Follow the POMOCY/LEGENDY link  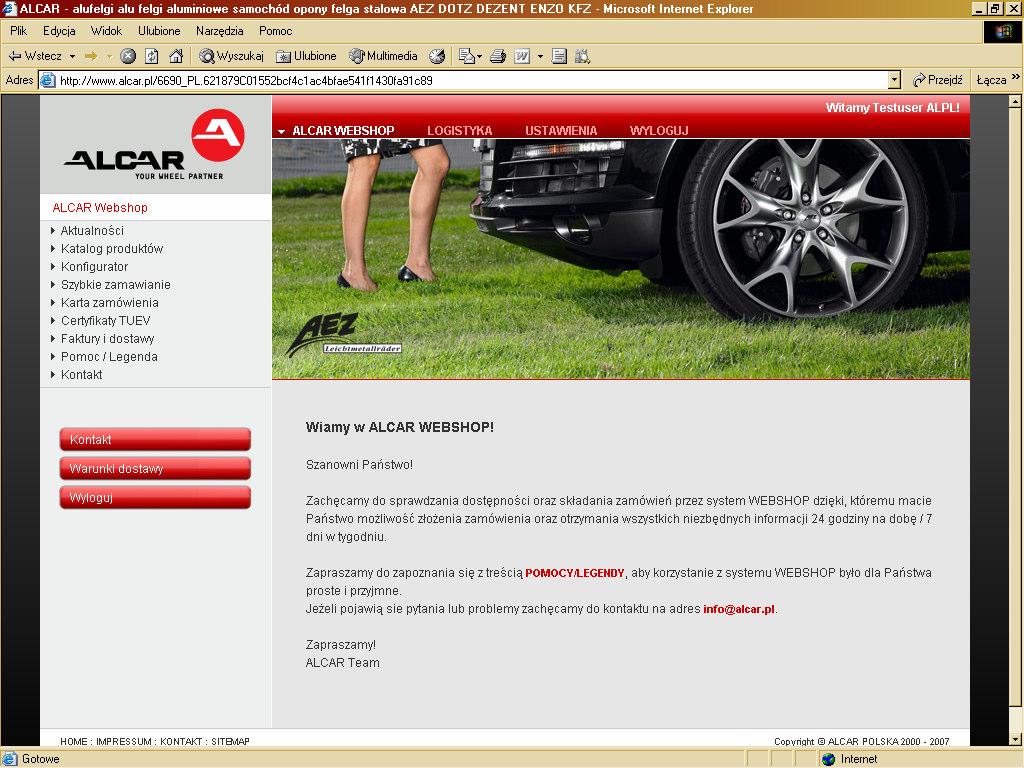(x=575, y=573)
